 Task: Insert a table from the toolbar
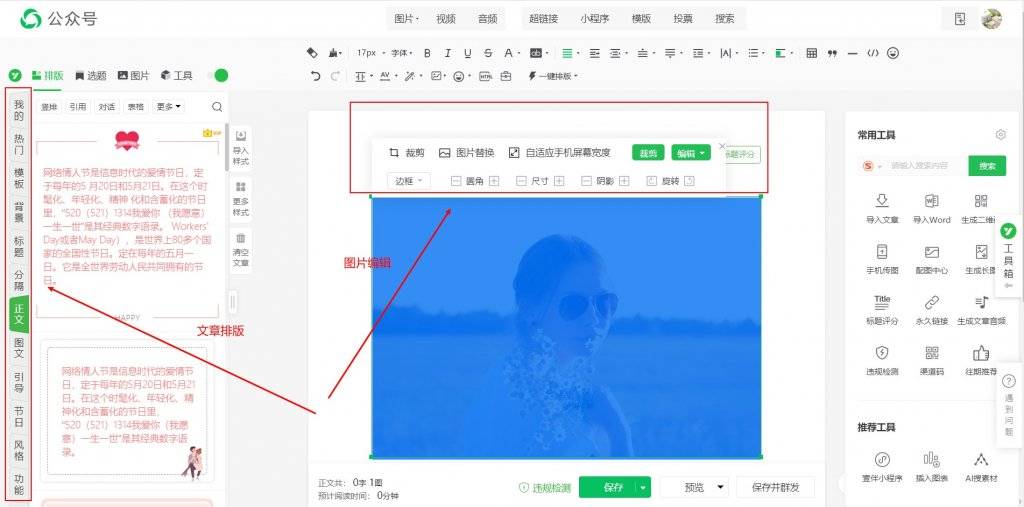(x=812, y=54)
